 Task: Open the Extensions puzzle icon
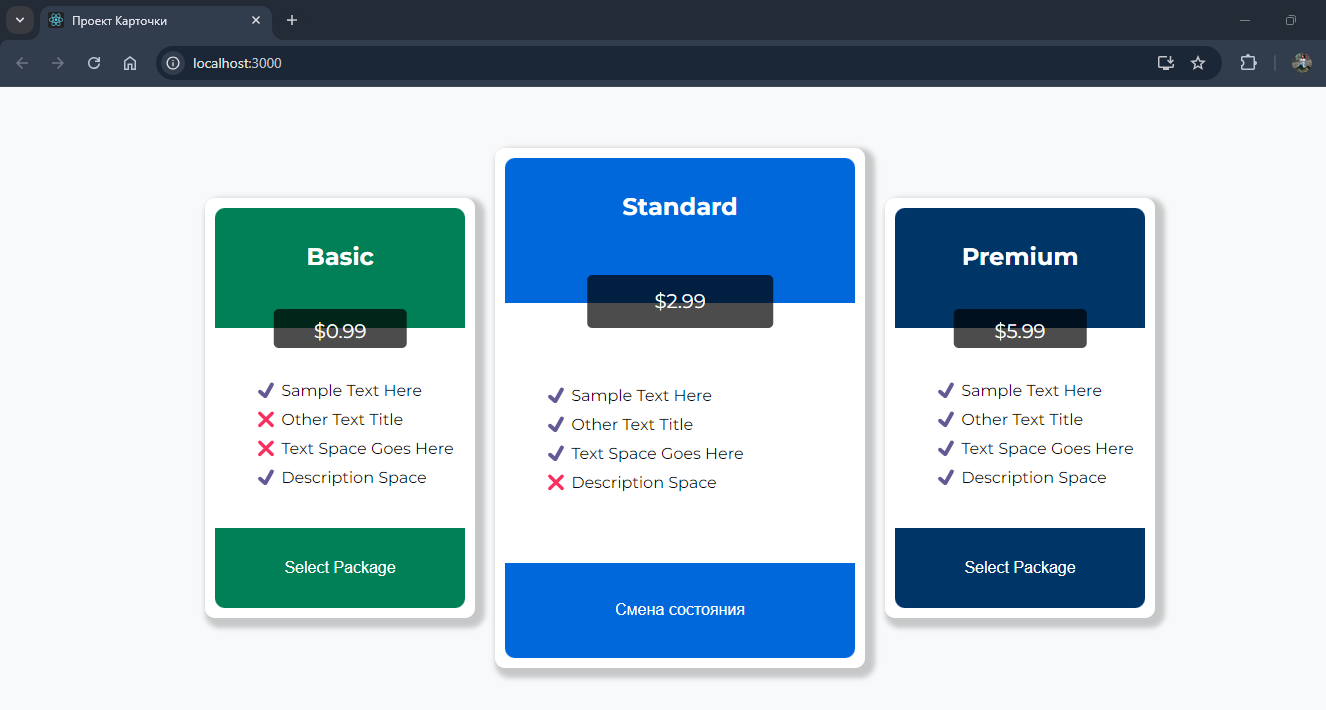point(1248,63)
